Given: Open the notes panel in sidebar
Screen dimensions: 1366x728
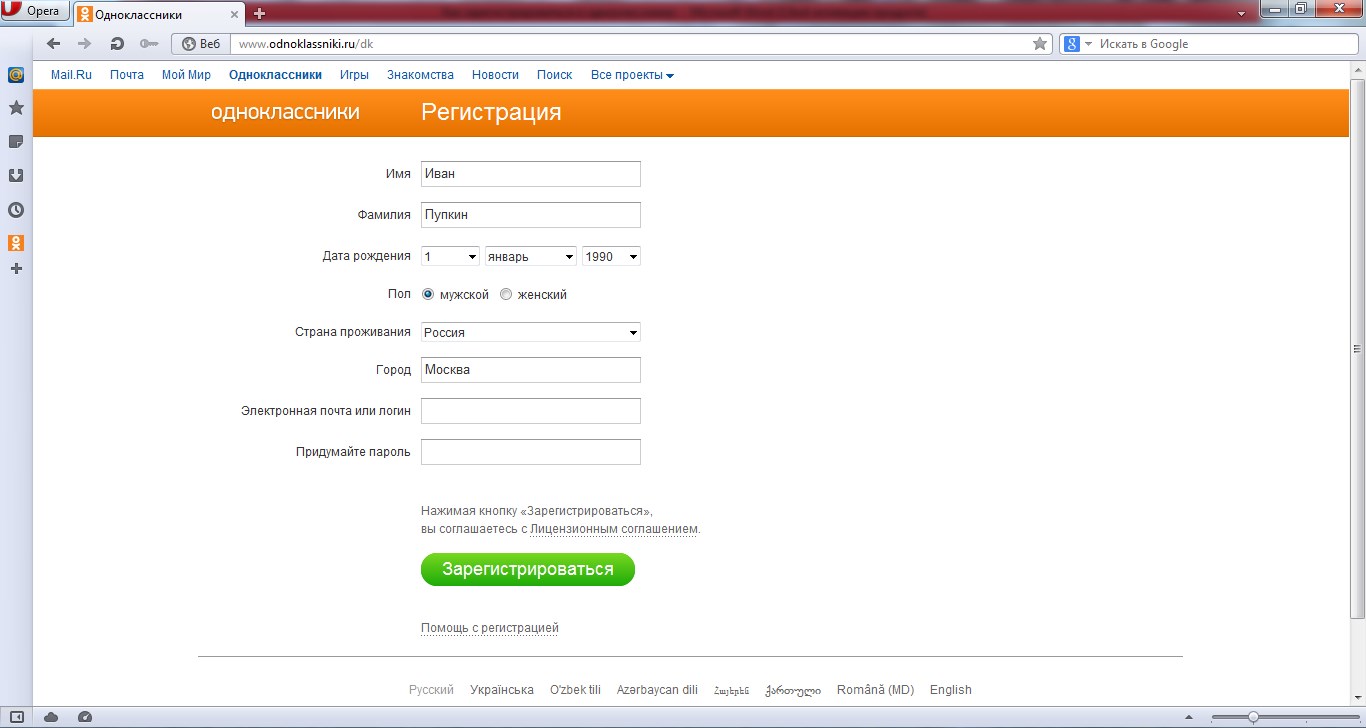Looking at the screenshot, I should click(x=16, y=142).
